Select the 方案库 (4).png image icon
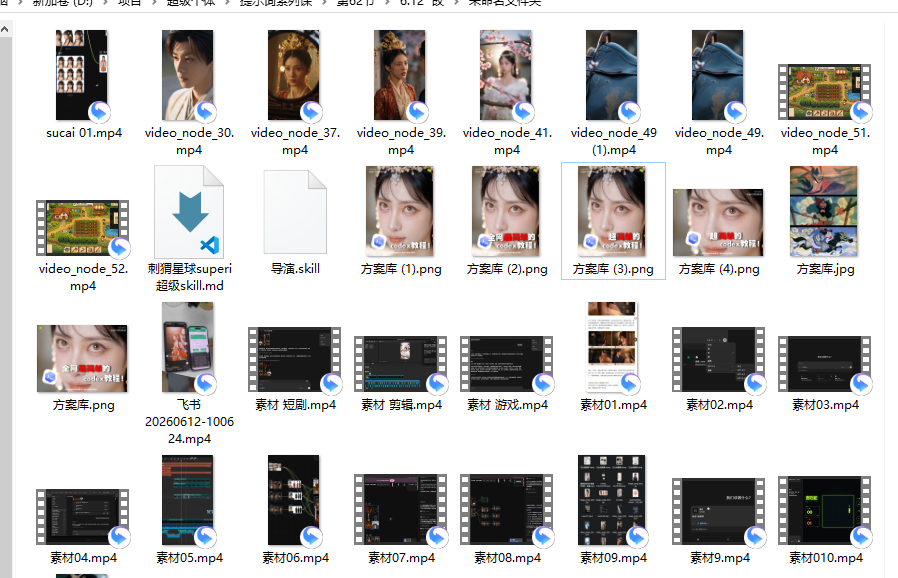The image size is (898, 578). pos(718,222)
